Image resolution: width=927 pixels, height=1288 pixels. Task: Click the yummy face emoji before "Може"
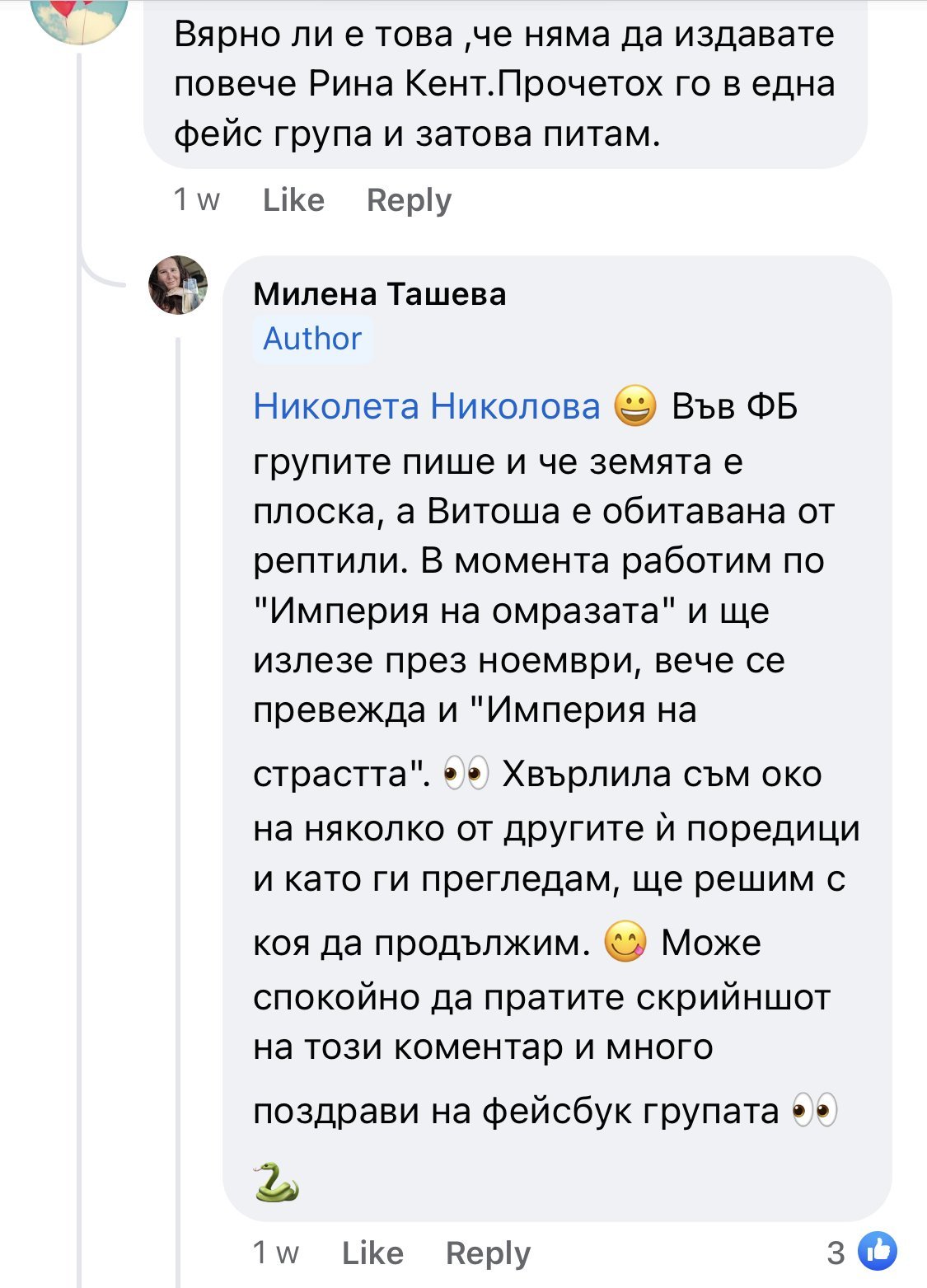click(x=625, y=942)
